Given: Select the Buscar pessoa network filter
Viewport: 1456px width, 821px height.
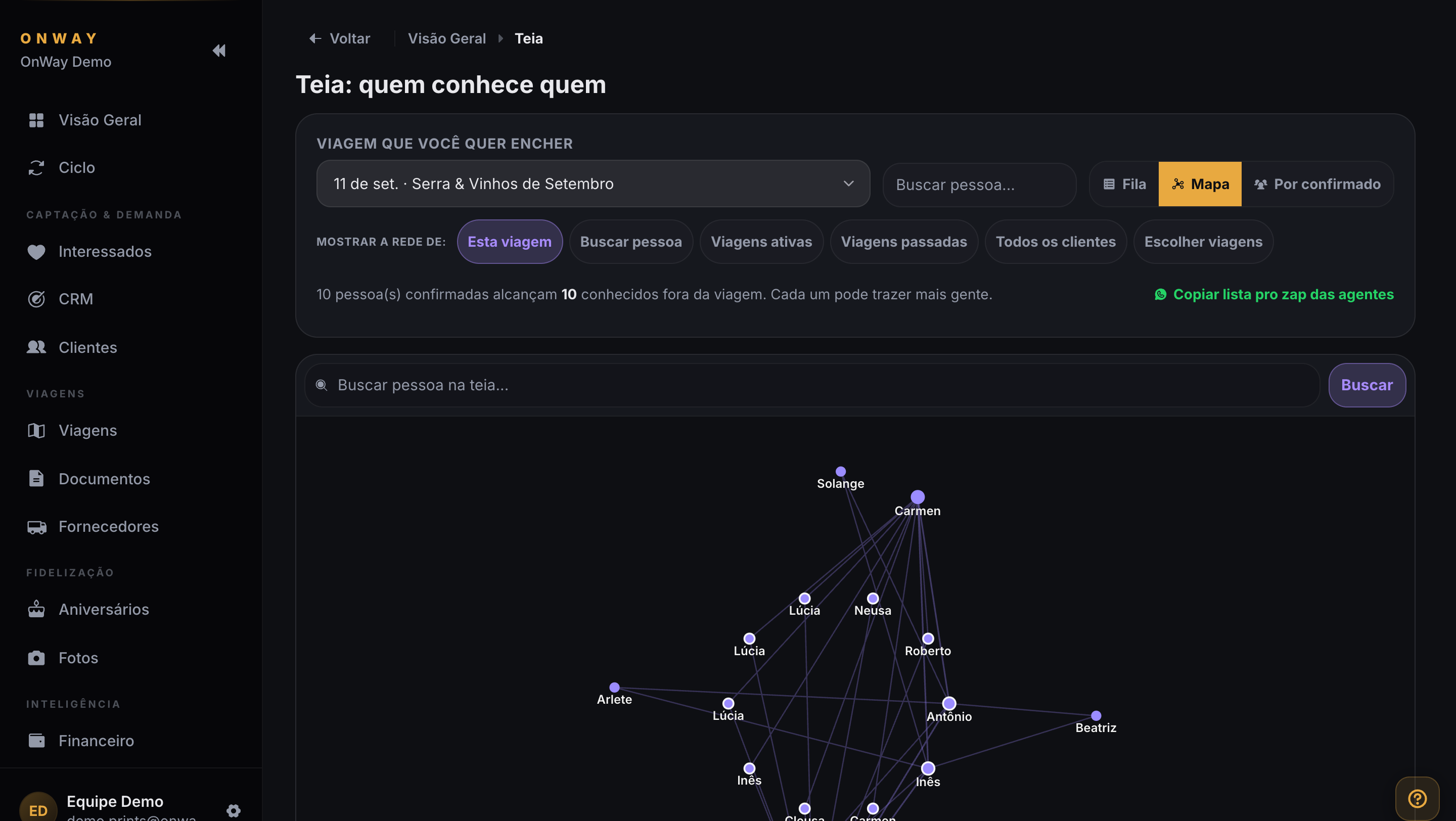Looking at the screenshot, I should (631, 242).
